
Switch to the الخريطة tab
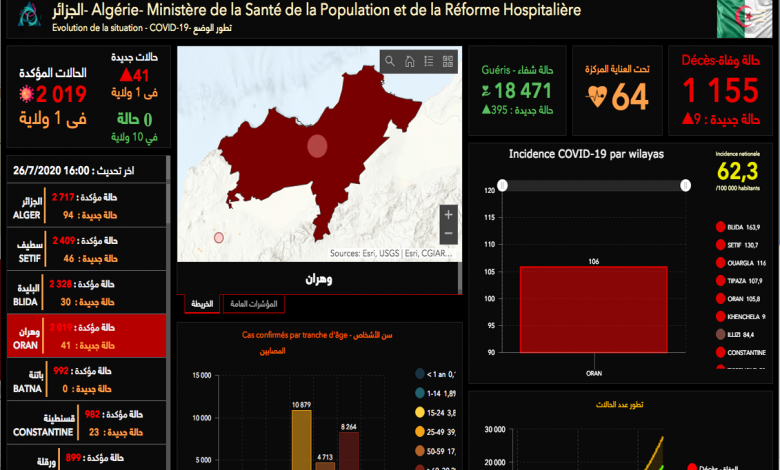202,304
